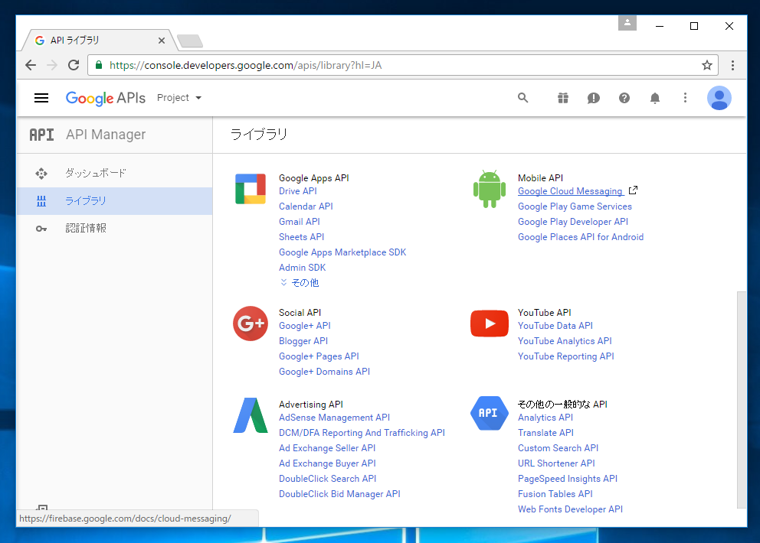Open a new browser tab
The width and height of the screenshot is (760, 543).
click(190, 41)
